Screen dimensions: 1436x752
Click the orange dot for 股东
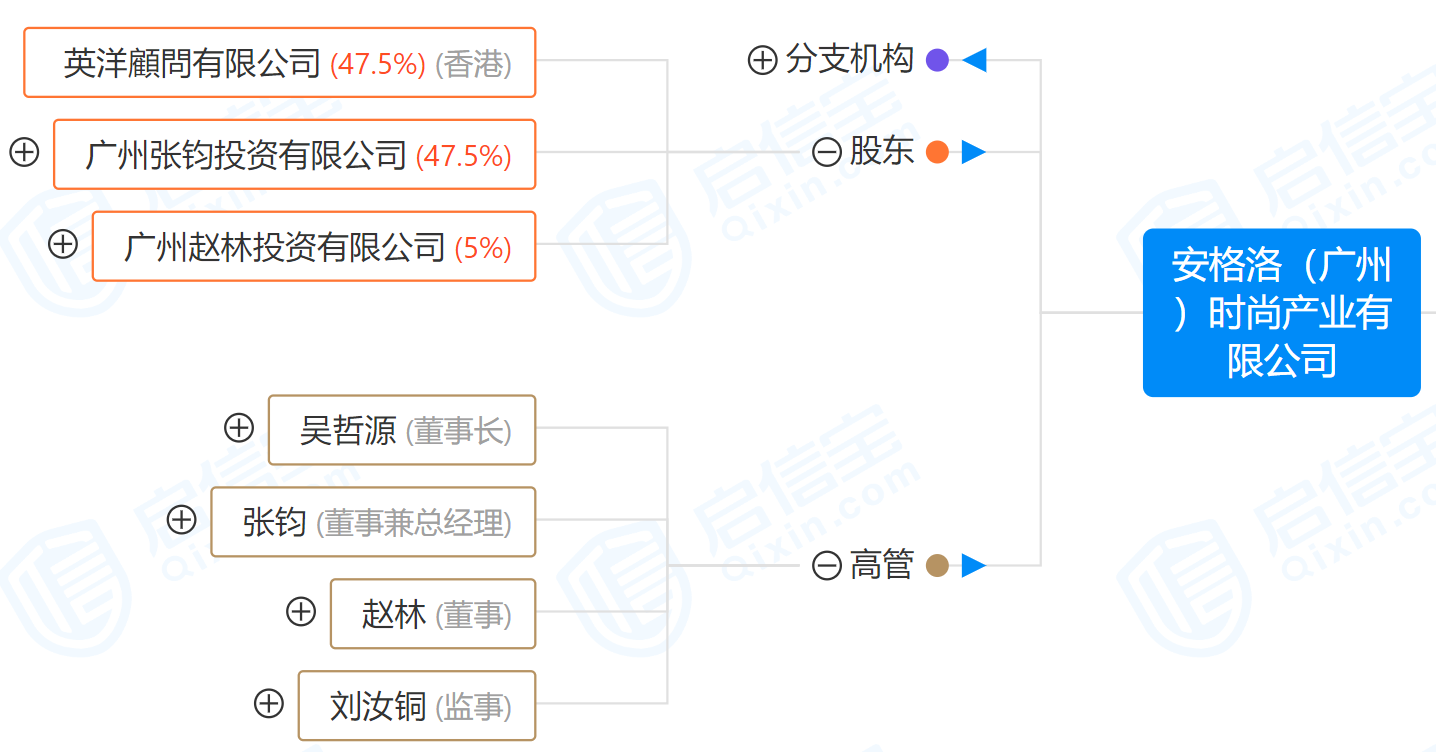click(937, 153)
